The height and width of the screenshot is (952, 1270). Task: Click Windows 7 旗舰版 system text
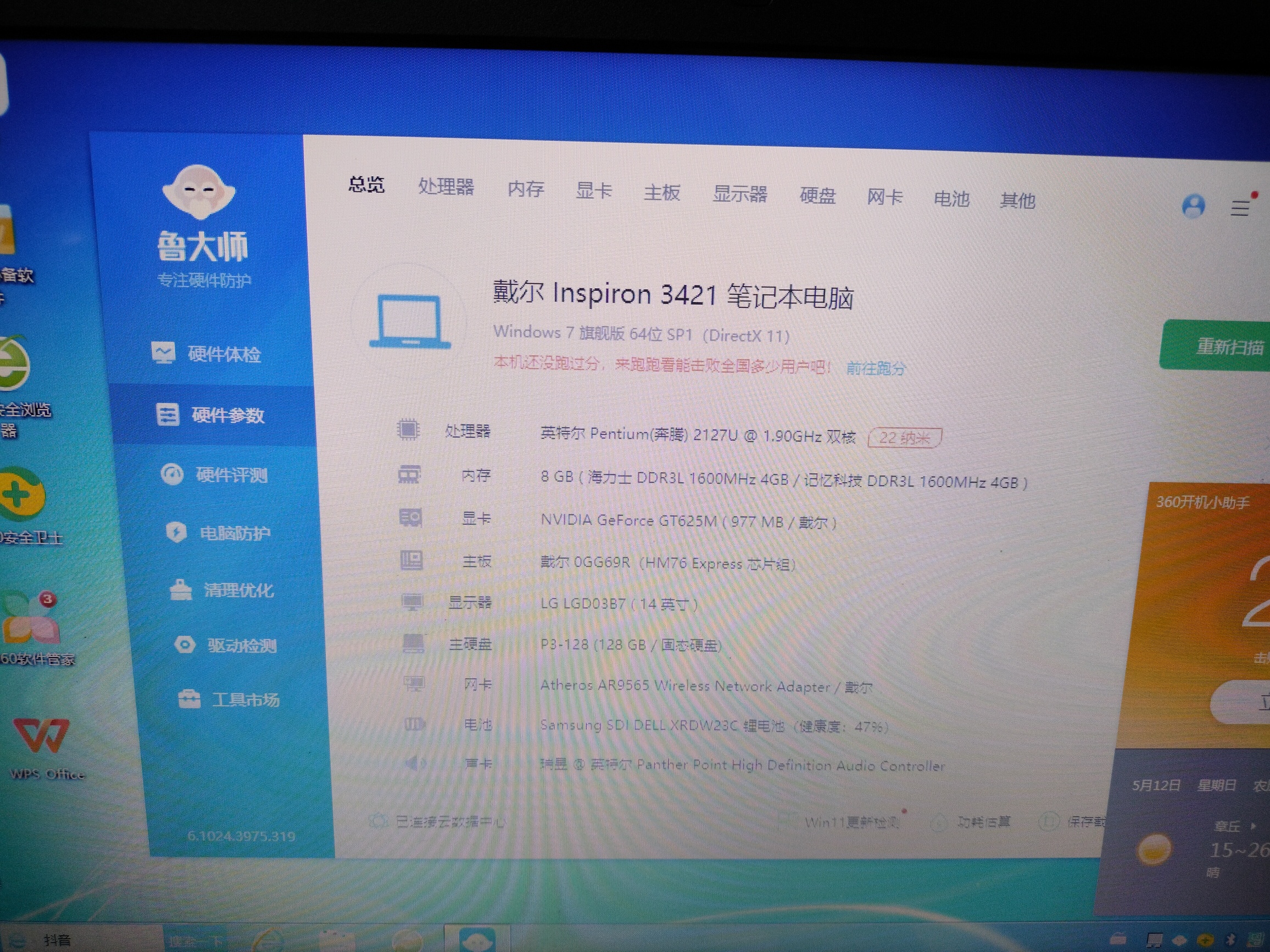click(641, 333)
